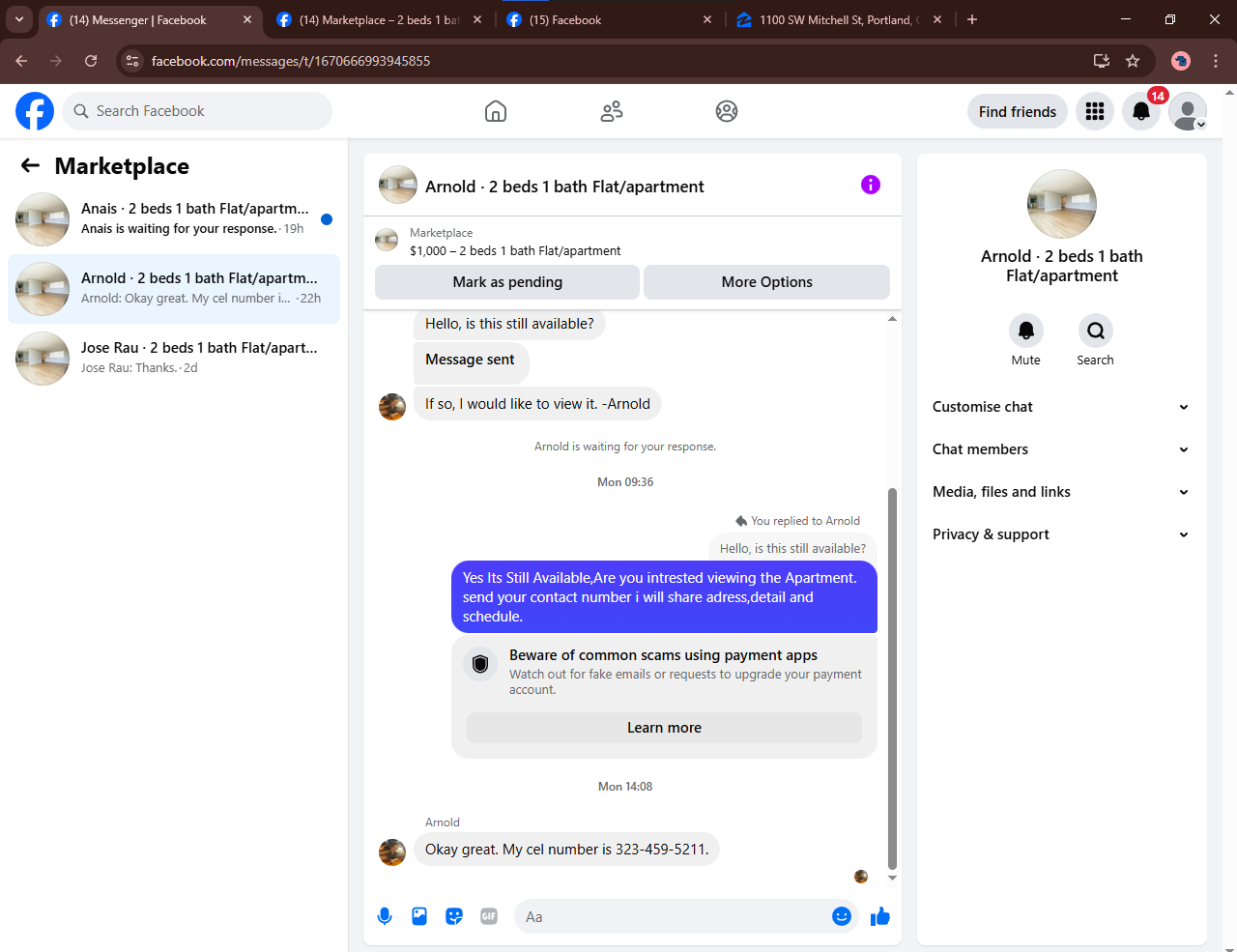This screenshot has width=1237, height=952.
Task: Click Arnold's avatar beside phone number message
Action: pyautogui.click(x=392, y=851)
